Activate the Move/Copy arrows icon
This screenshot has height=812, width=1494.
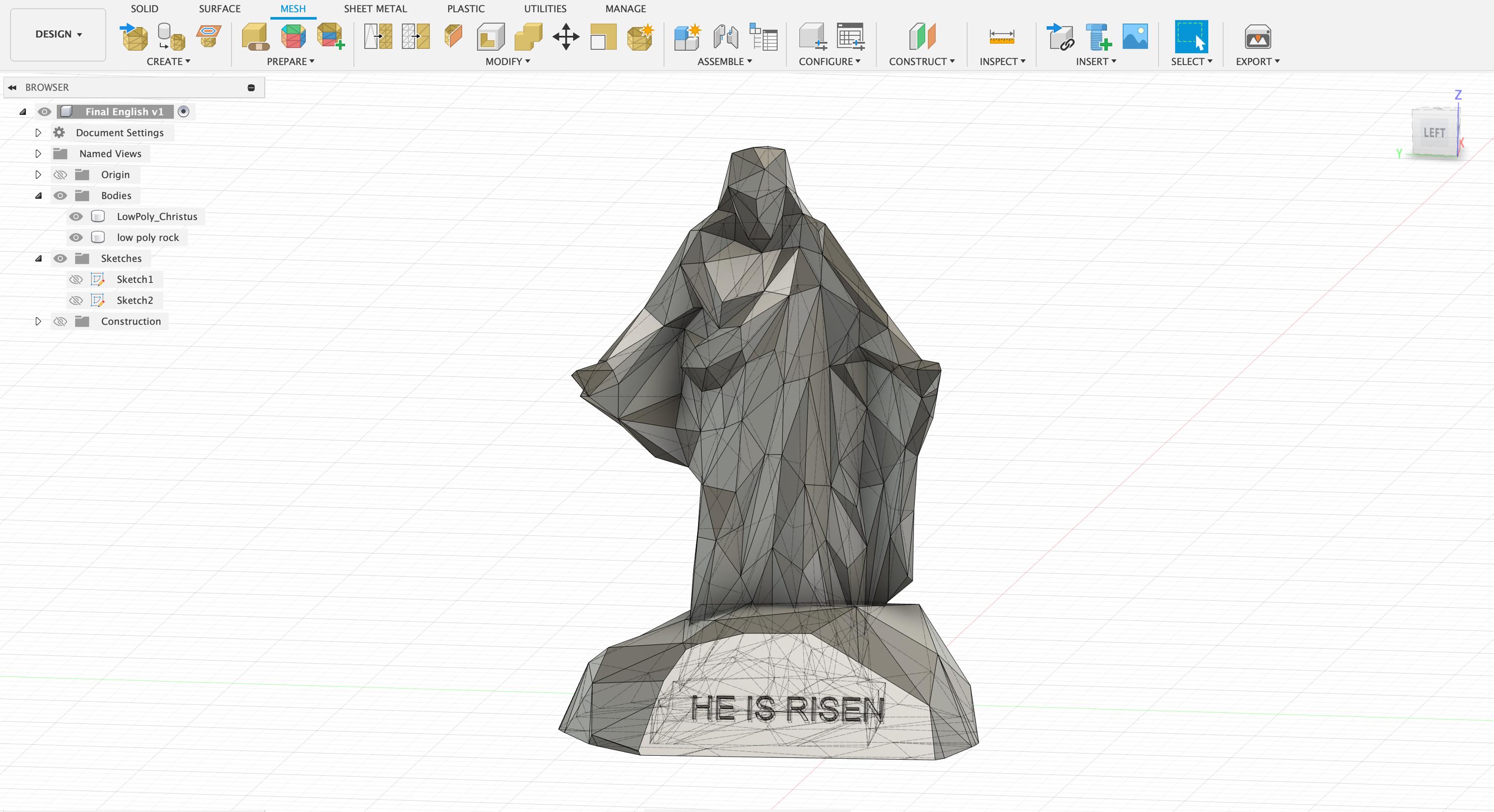click(566, 36)
